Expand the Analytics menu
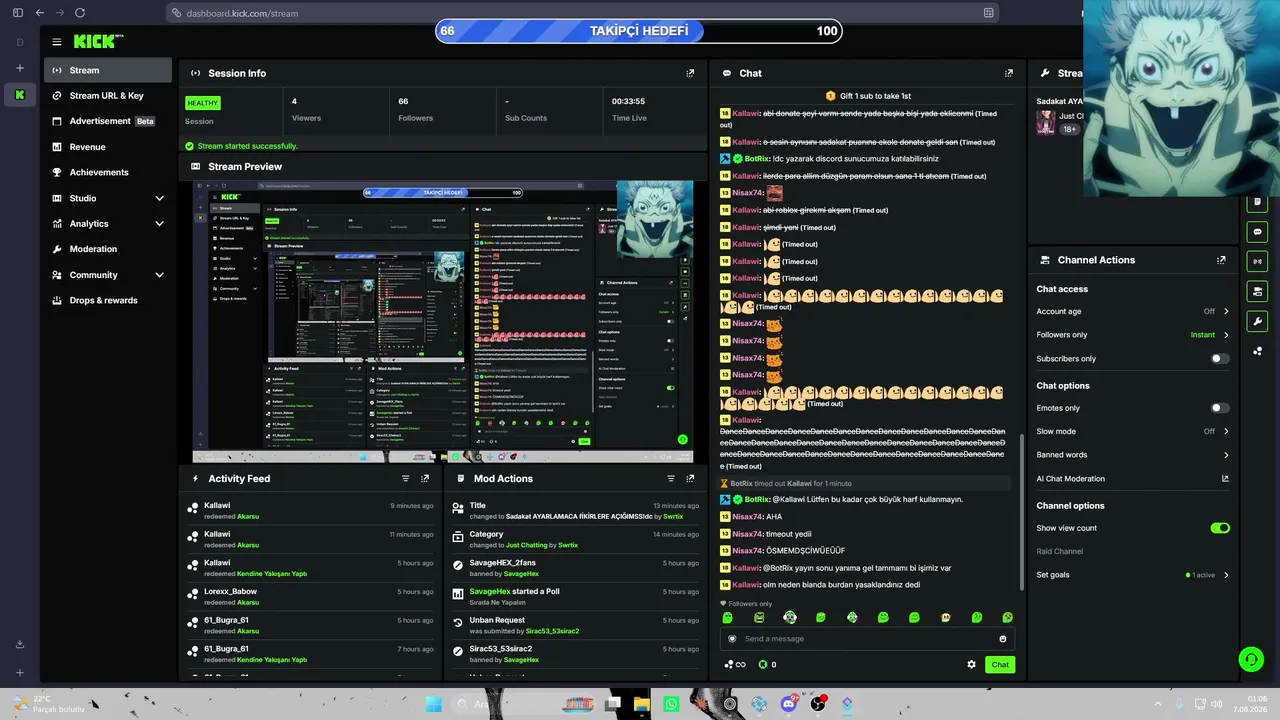This screenshot has width=1280, height=720. (x=108, y=224)
